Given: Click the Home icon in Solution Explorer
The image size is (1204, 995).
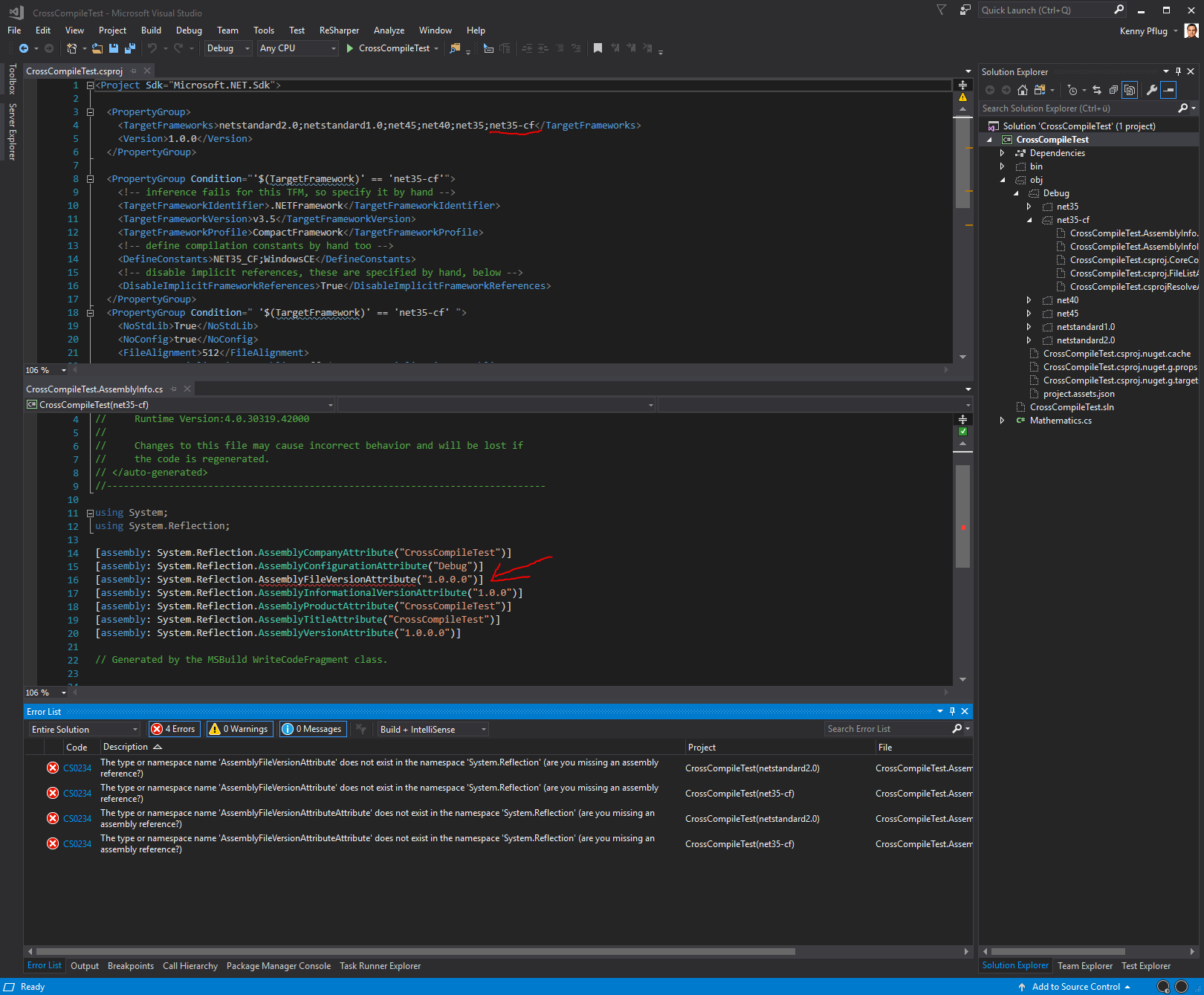Looking at the screenshot, I should 1023,91.
